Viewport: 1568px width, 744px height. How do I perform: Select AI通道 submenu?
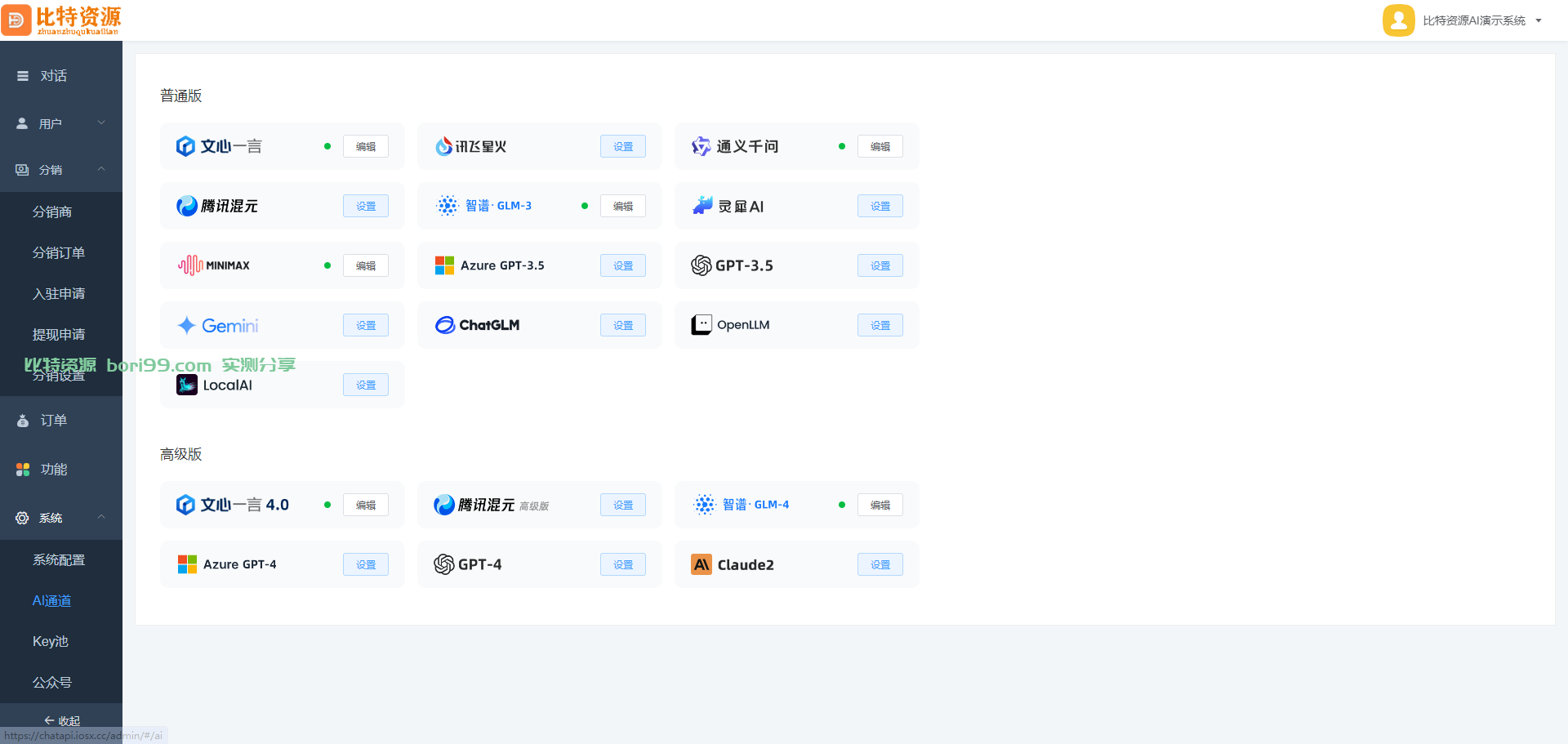pyautogui.click(x=61, y=601)
